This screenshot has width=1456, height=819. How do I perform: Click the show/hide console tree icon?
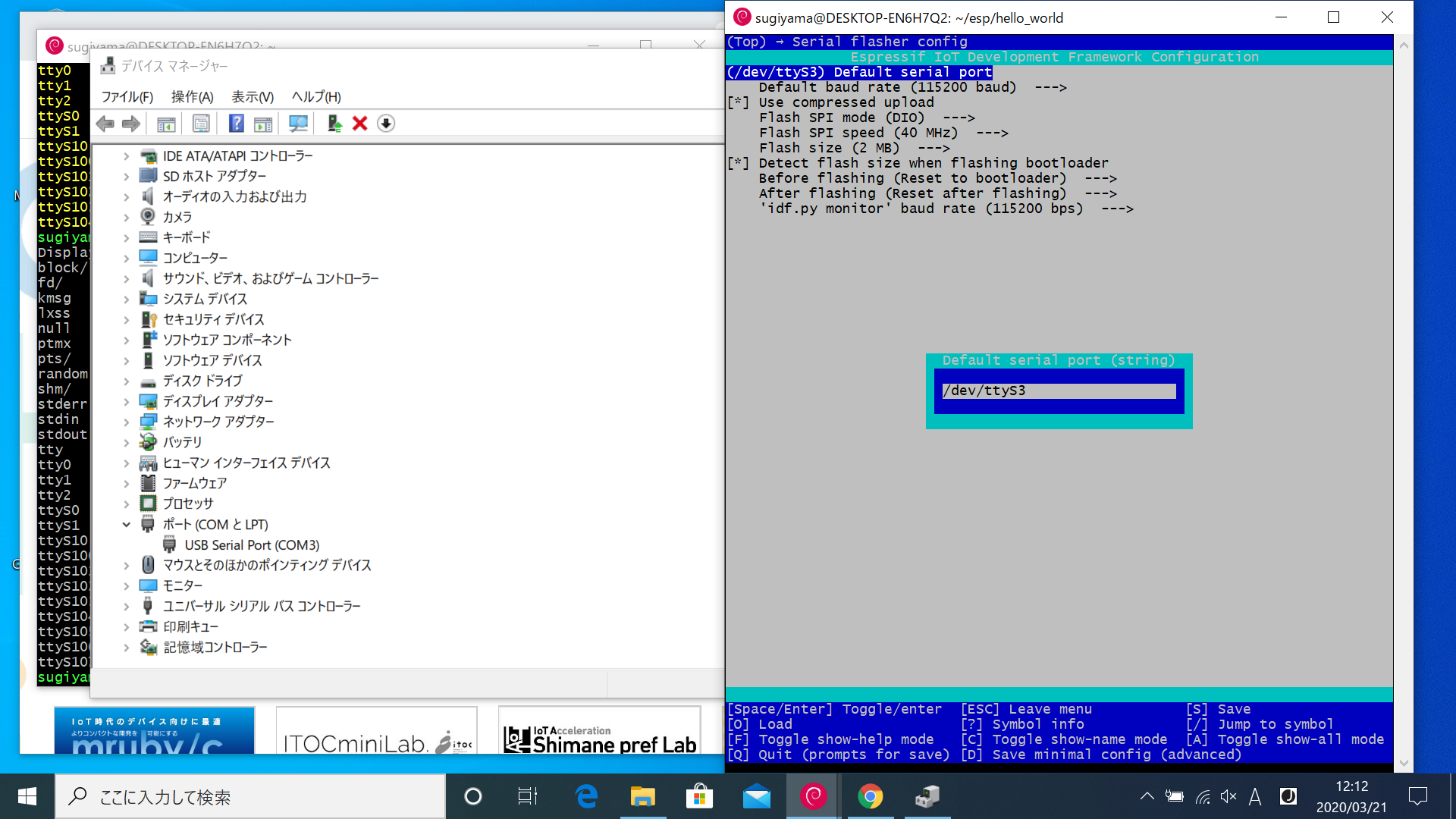point(166,124)
